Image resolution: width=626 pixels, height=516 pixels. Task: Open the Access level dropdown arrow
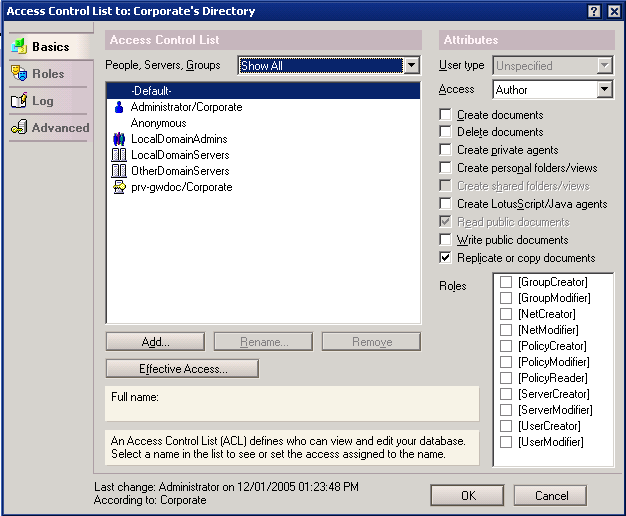pyautogui.click(x=605, y=89)
